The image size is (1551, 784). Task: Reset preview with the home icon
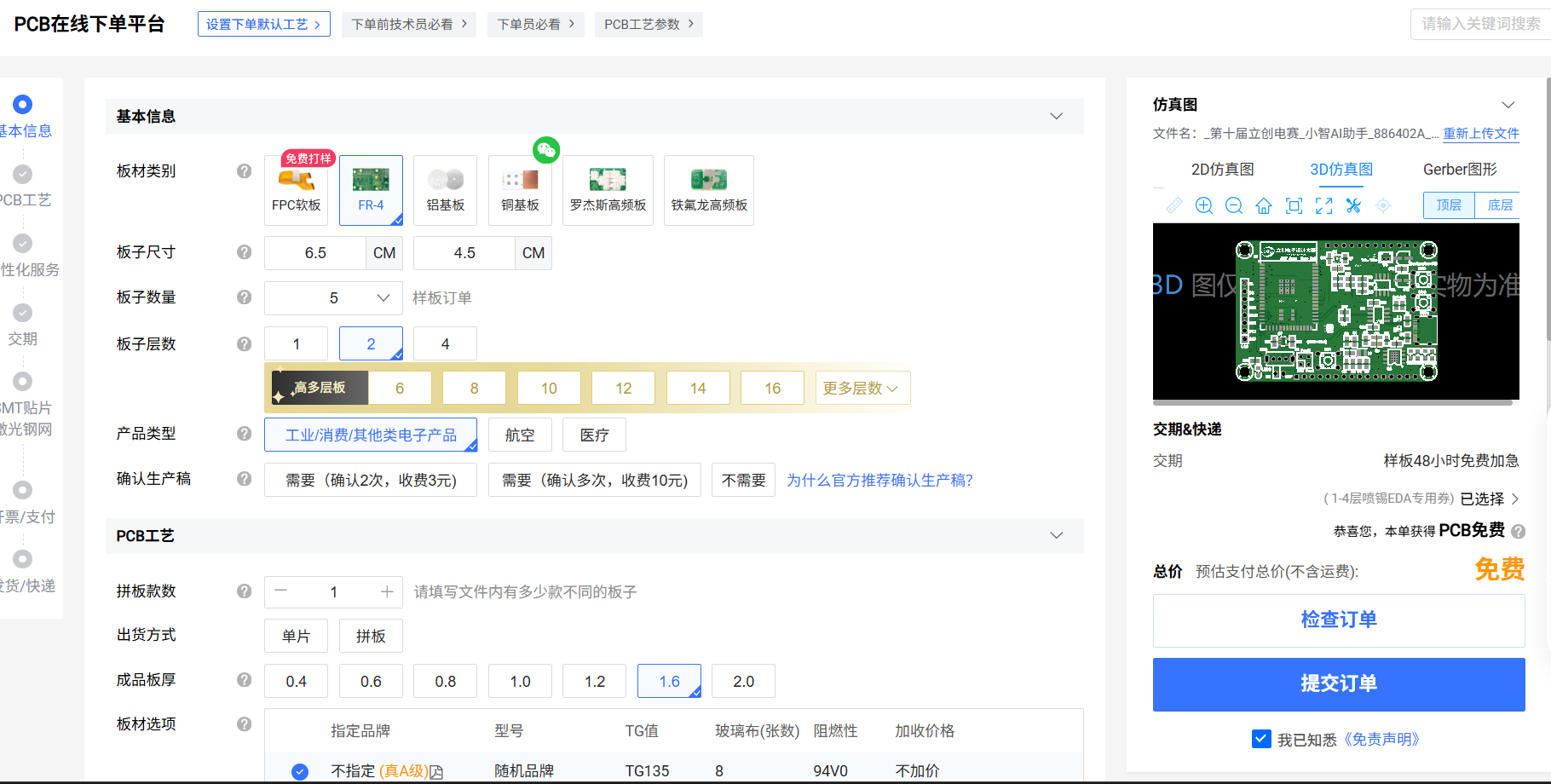click(x=1264, y=205)
